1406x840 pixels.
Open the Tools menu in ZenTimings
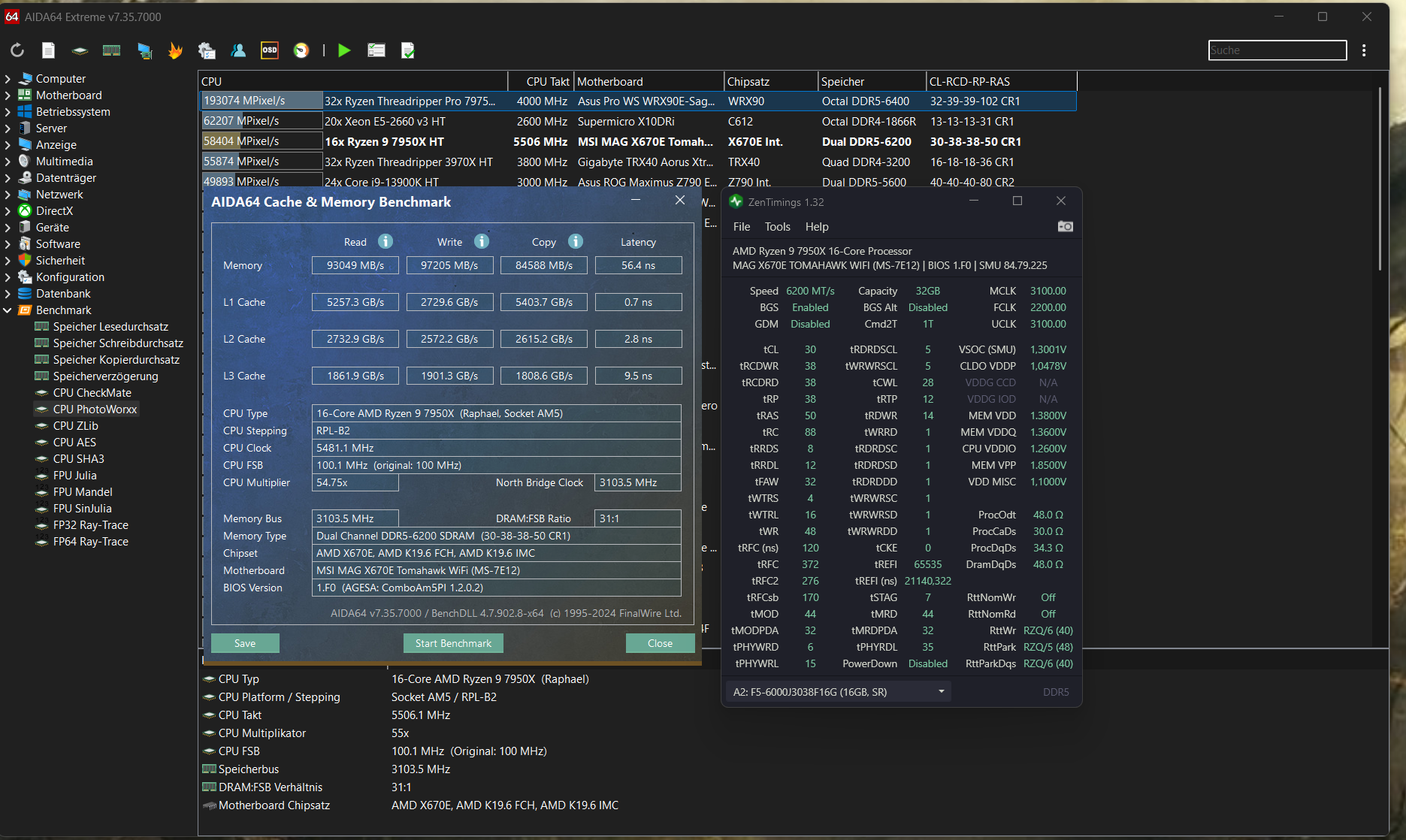coord(778,227)
